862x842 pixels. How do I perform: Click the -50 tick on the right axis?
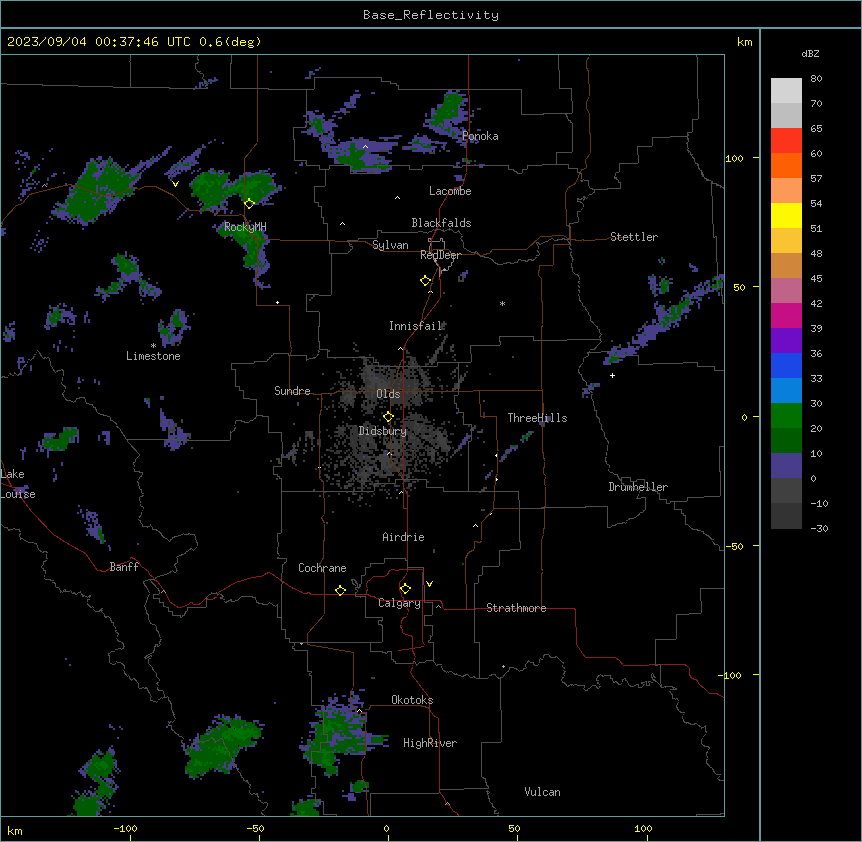[x=734, y=546]
